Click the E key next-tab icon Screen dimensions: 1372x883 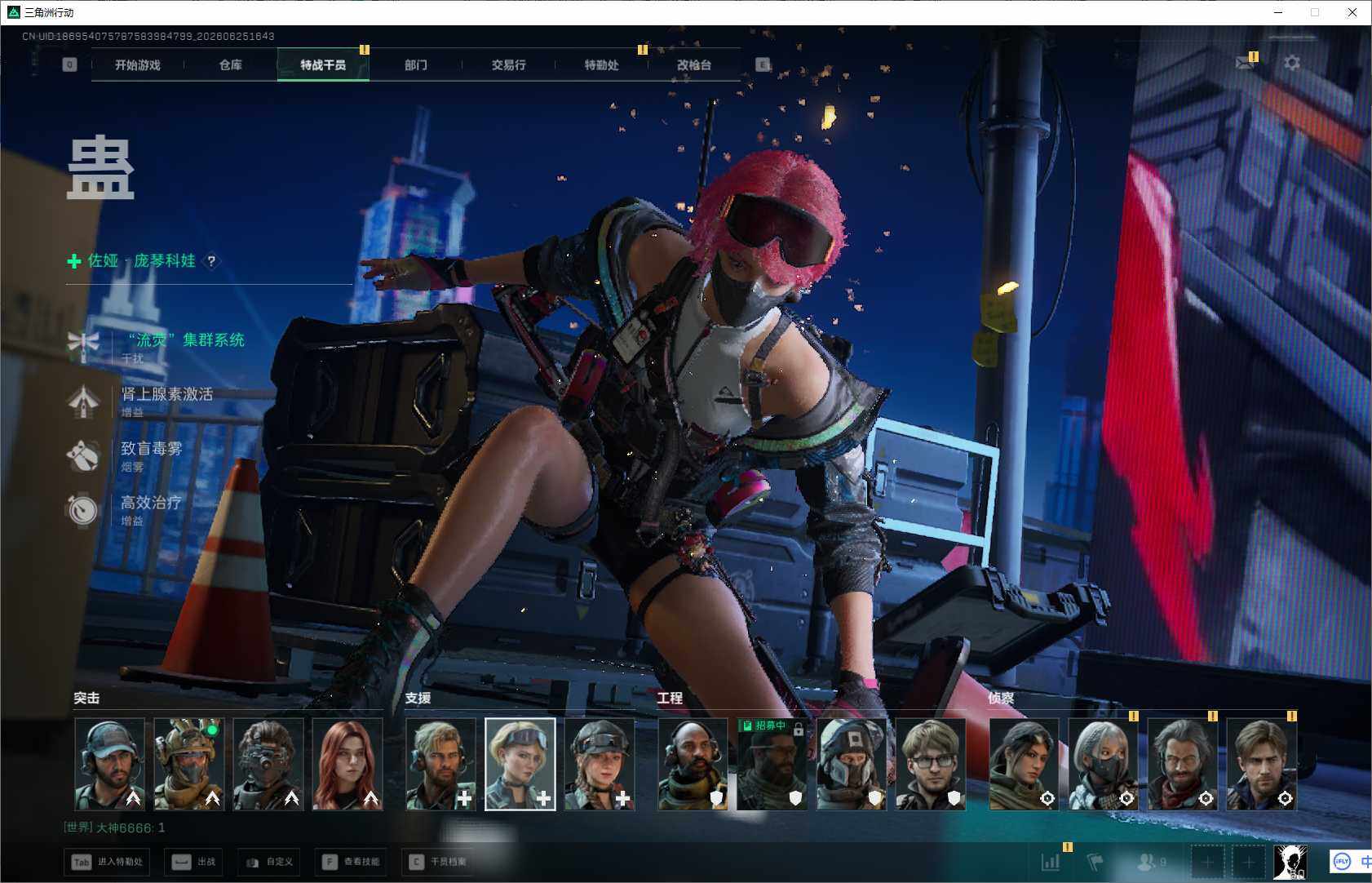pyautogui.click(x=763, y=64)
